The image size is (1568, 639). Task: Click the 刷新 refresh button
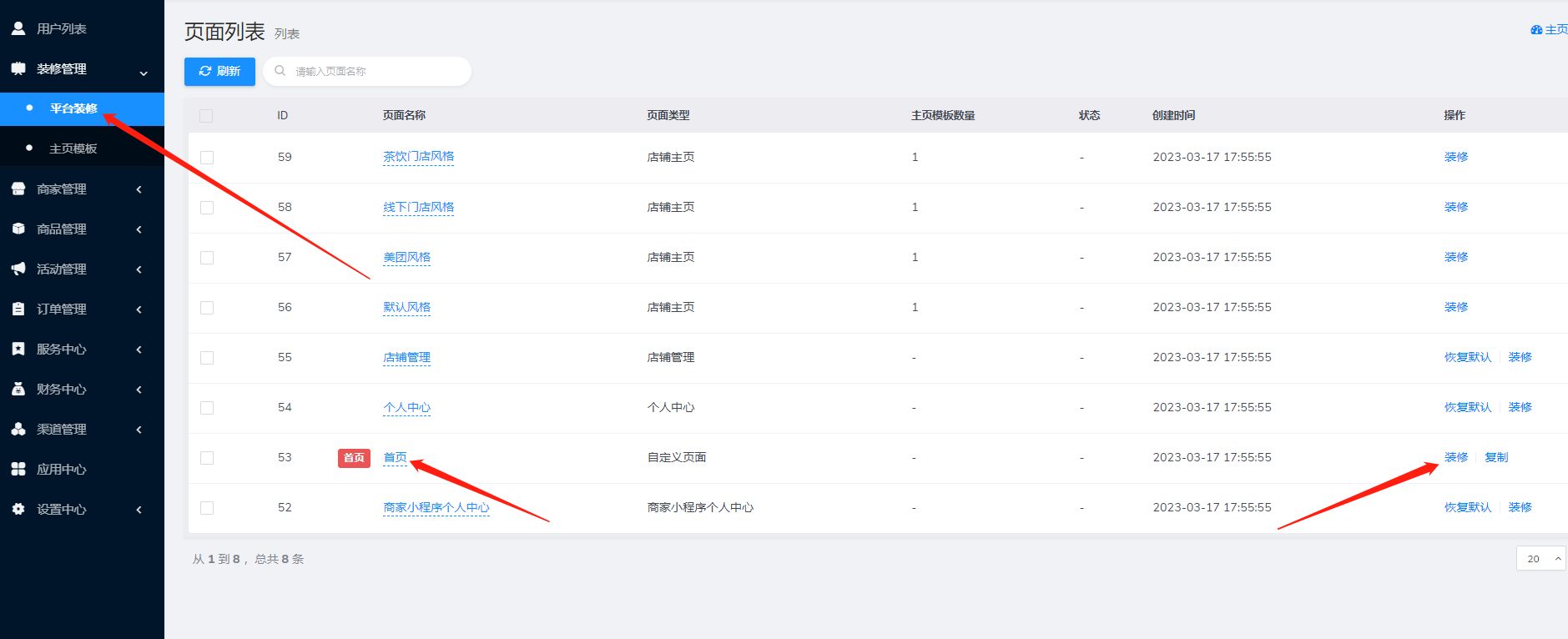tap(219, 71)
